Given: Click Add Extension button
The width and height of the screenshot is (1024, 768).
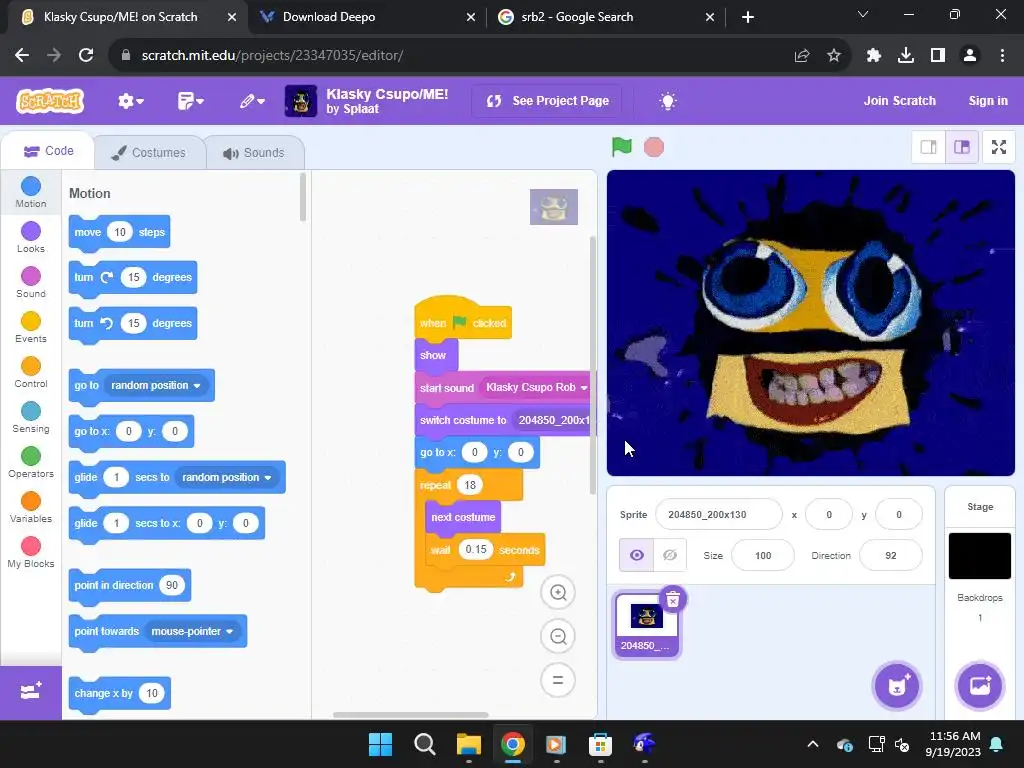Looking at the screenshot, I should 31,692.
